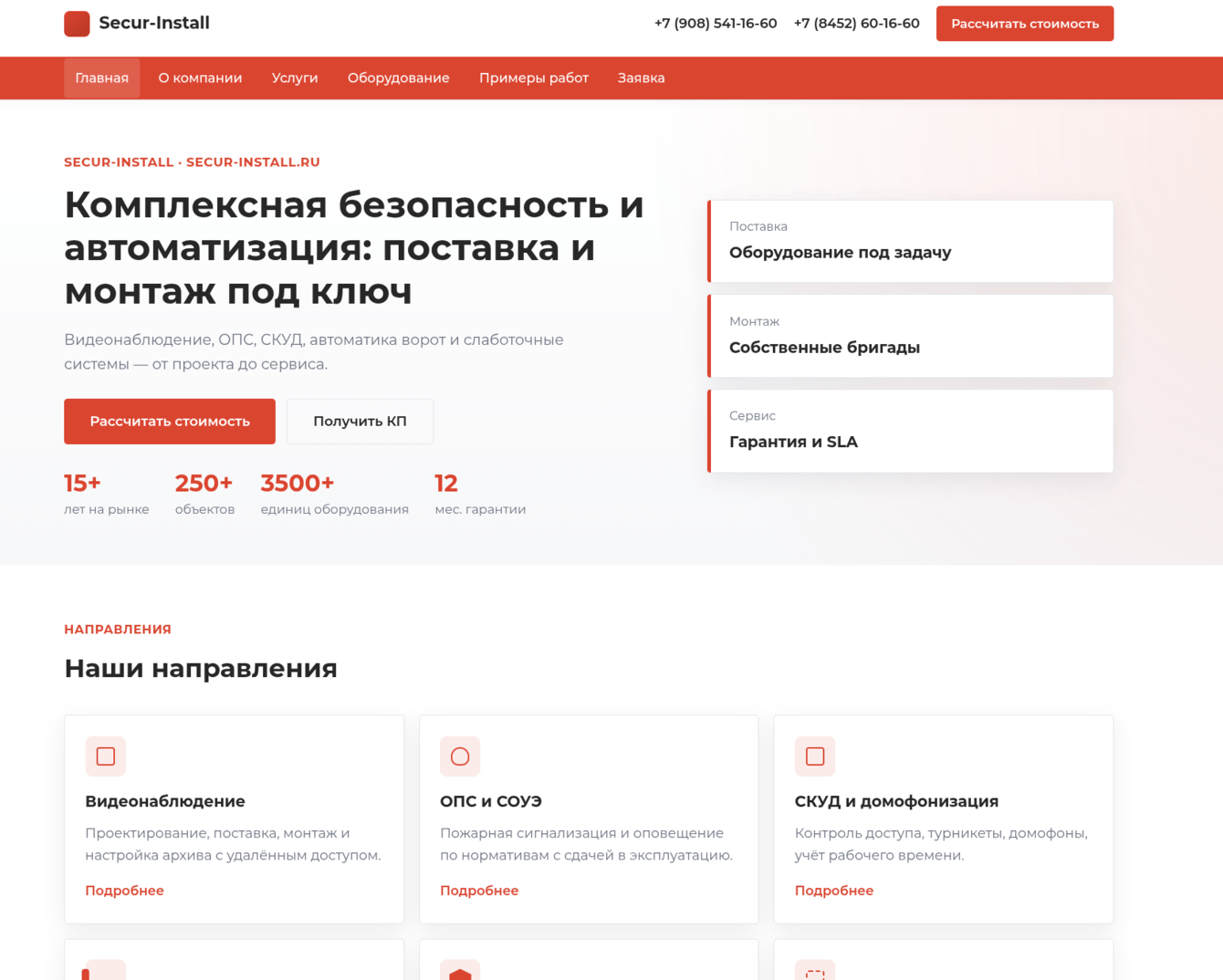The image size is (1223, 980).
Task: Open Подробнее link under ОПС и СОУЭ
Action: (x=479, y=891)
